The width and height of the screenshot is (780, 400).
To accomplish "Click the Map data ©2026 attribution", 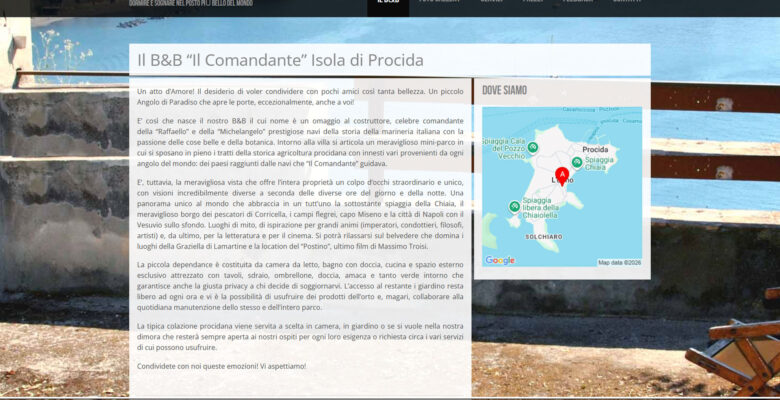I will pyautogui.click(x=619, y=262).
